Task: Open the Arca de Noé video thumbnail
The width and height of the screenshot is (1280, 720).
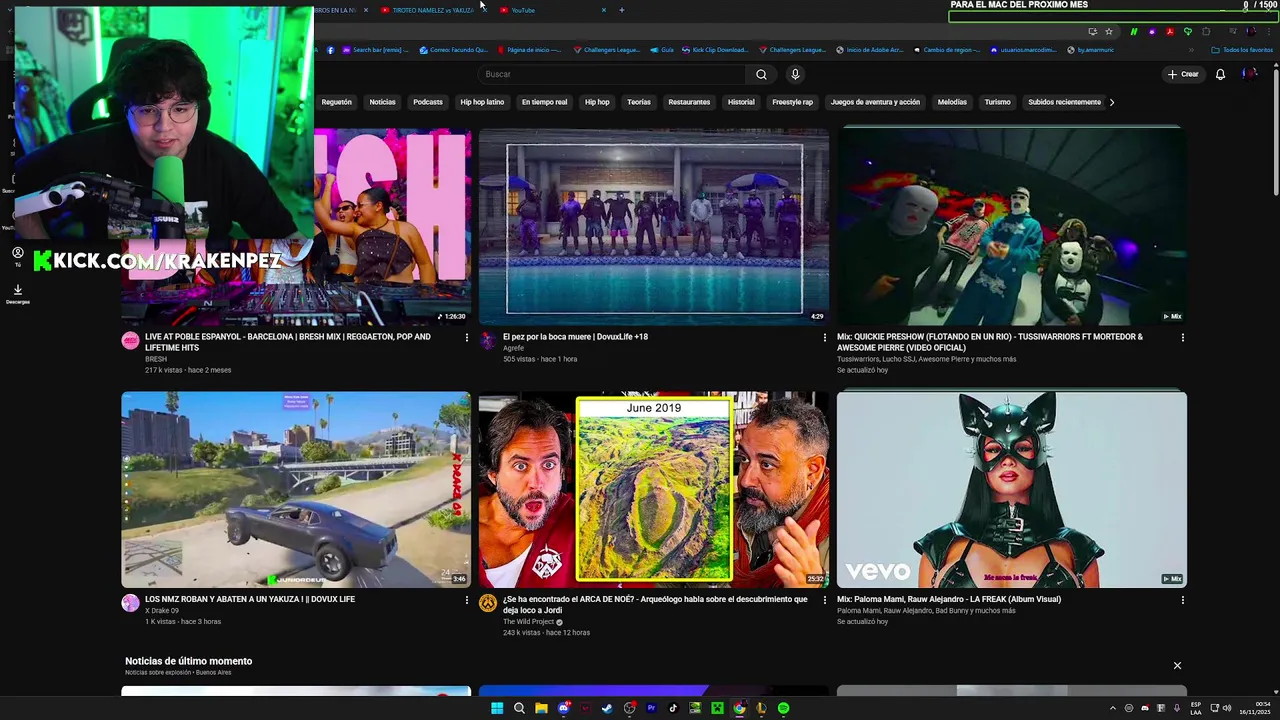Action: (x=654, y=489)
